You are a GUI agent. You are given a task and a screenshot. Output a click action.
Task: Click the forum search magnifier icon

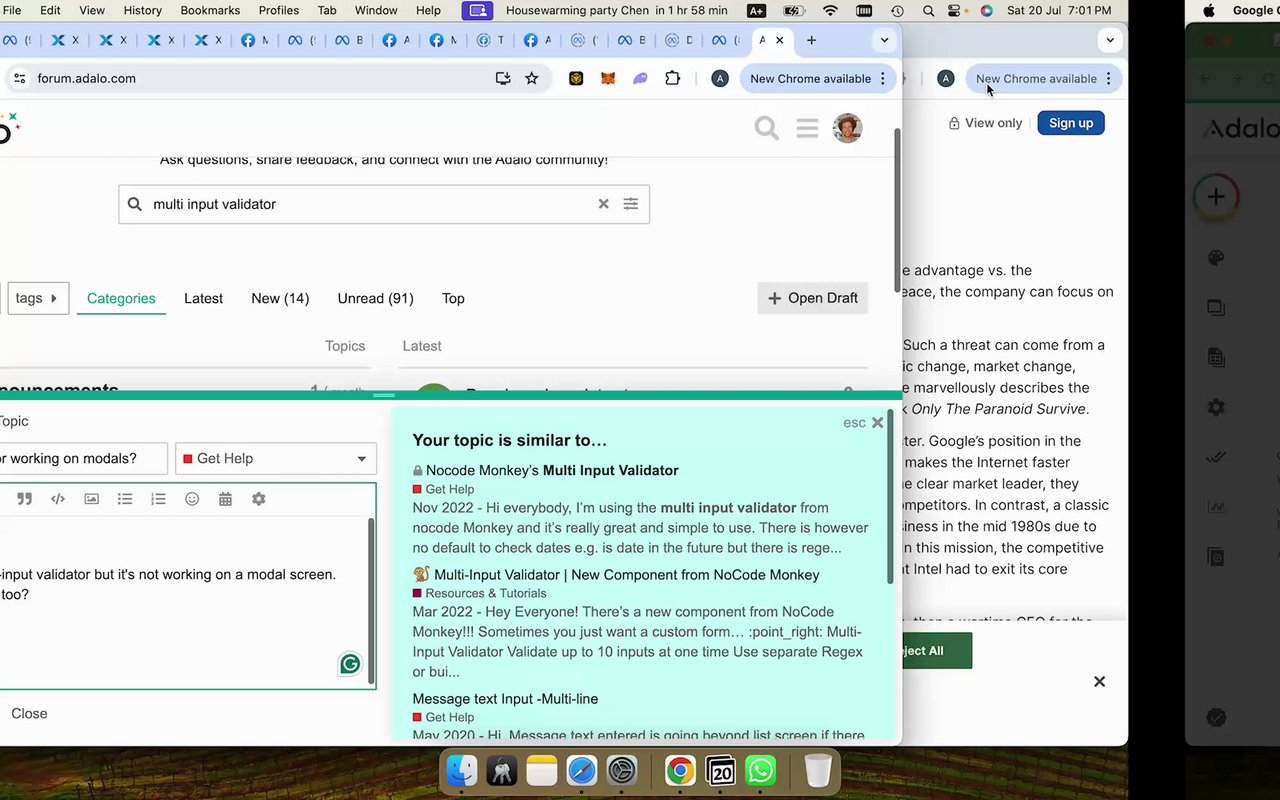click(x=767, y=128)
